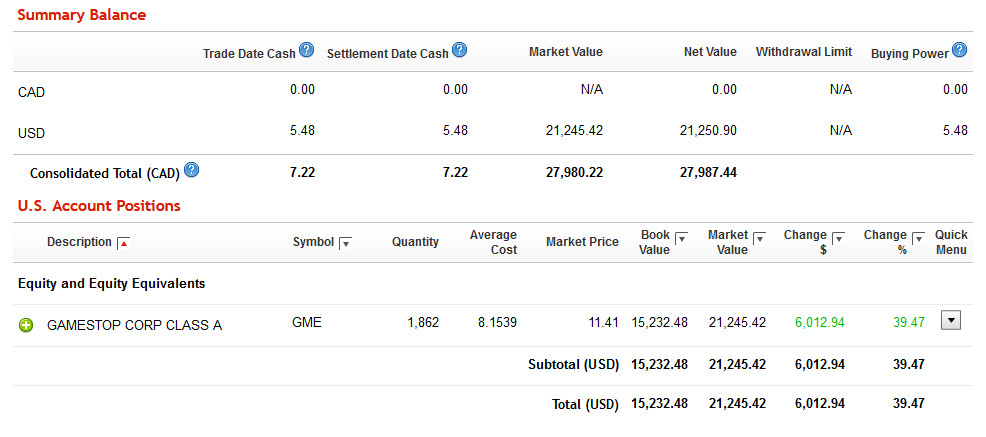This screenshot has width=986, height=437.
Task: Select the Net Value column header
Action: point(710,52)
